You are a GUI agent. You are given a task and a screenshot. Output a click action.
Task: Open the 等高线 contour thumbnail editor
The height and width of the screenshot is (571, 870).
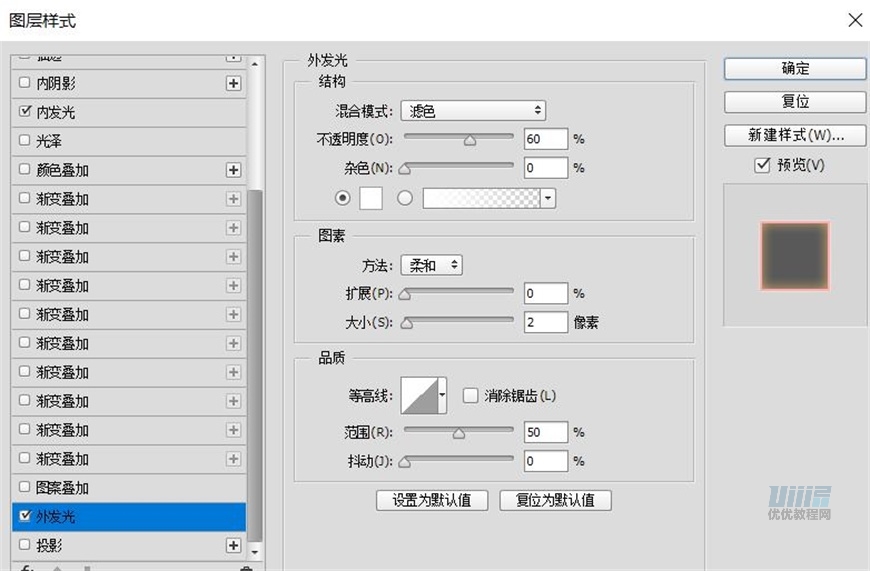point(418,396)
